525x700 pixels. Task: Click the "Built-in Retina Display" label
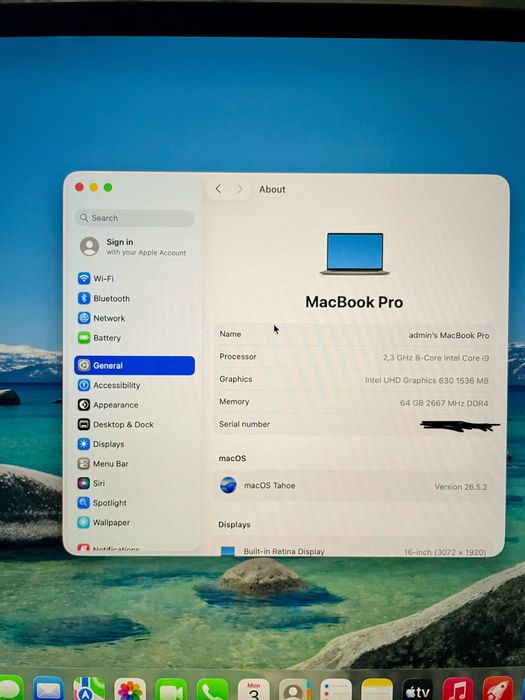[x=284, y=551]
